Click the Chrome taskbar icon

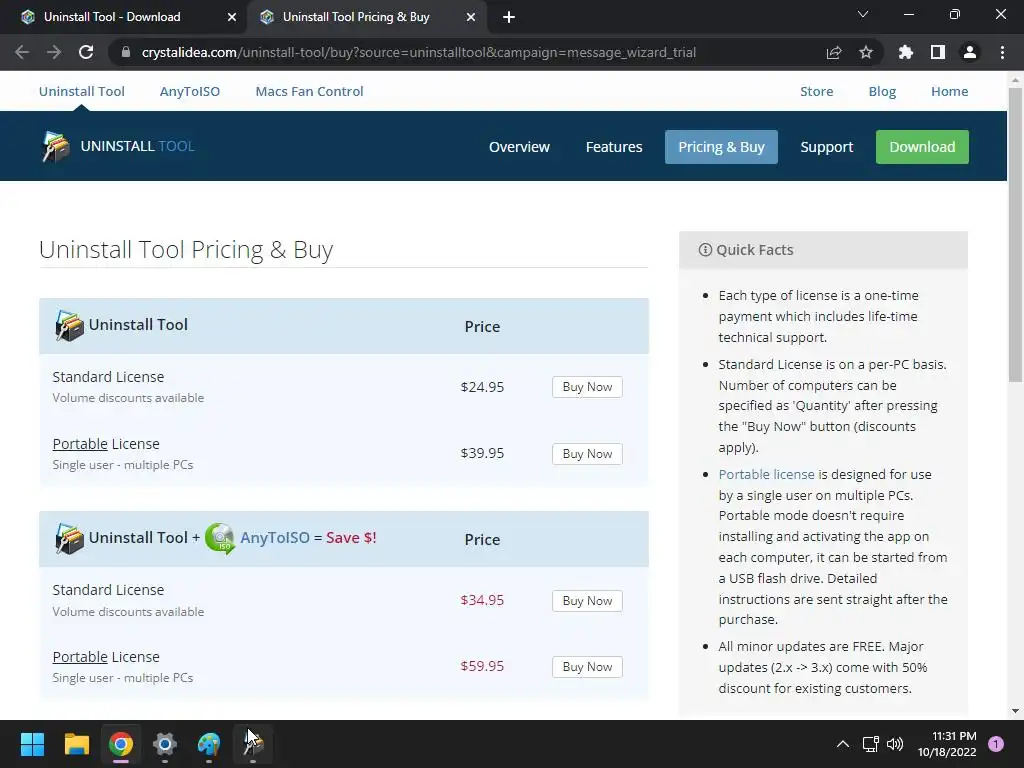(x=121, y=744)
